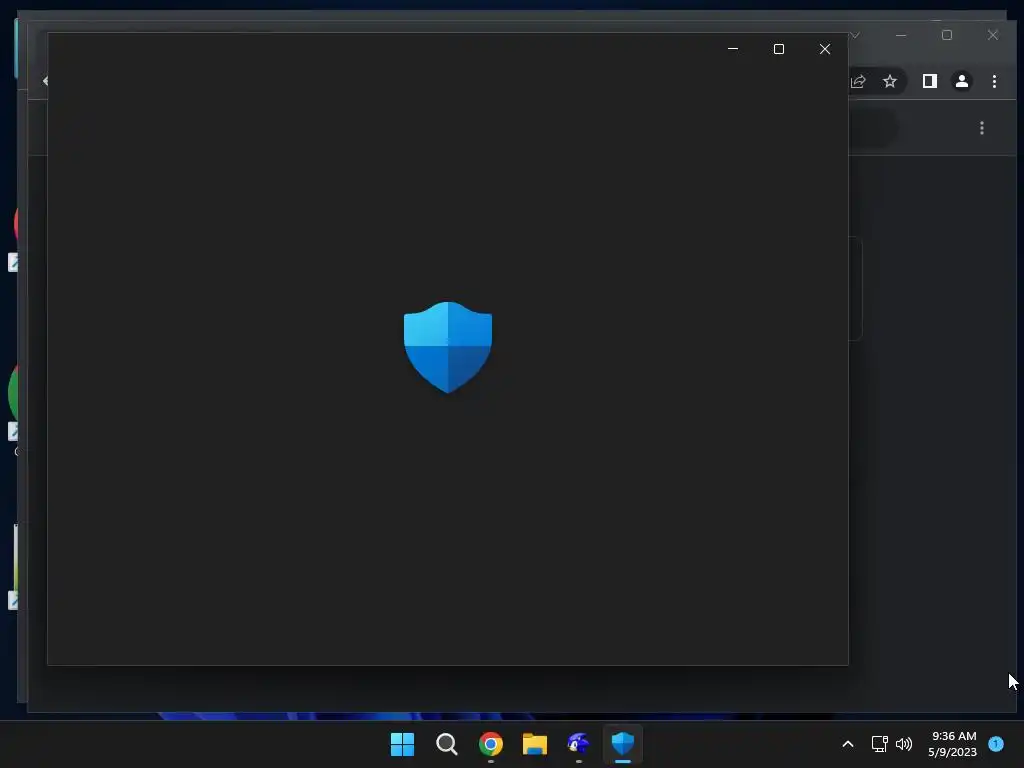This screenshot has height=768, width=1024.
Task: Open the Sonic app in taskbar
Action: 579,744
